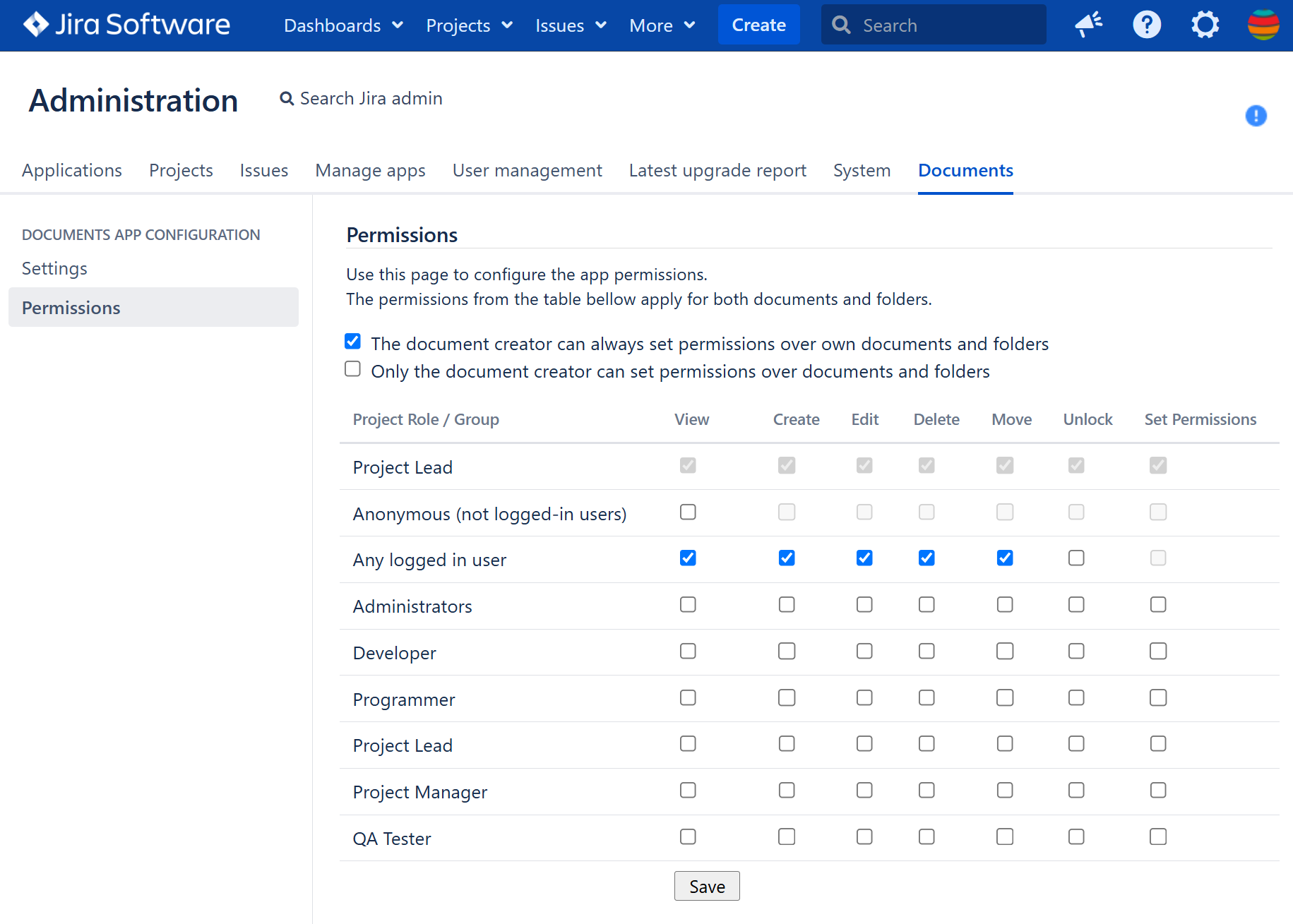Grant Edit permission to Administrators
1293x924 pixels.
(x=864, y=604)
